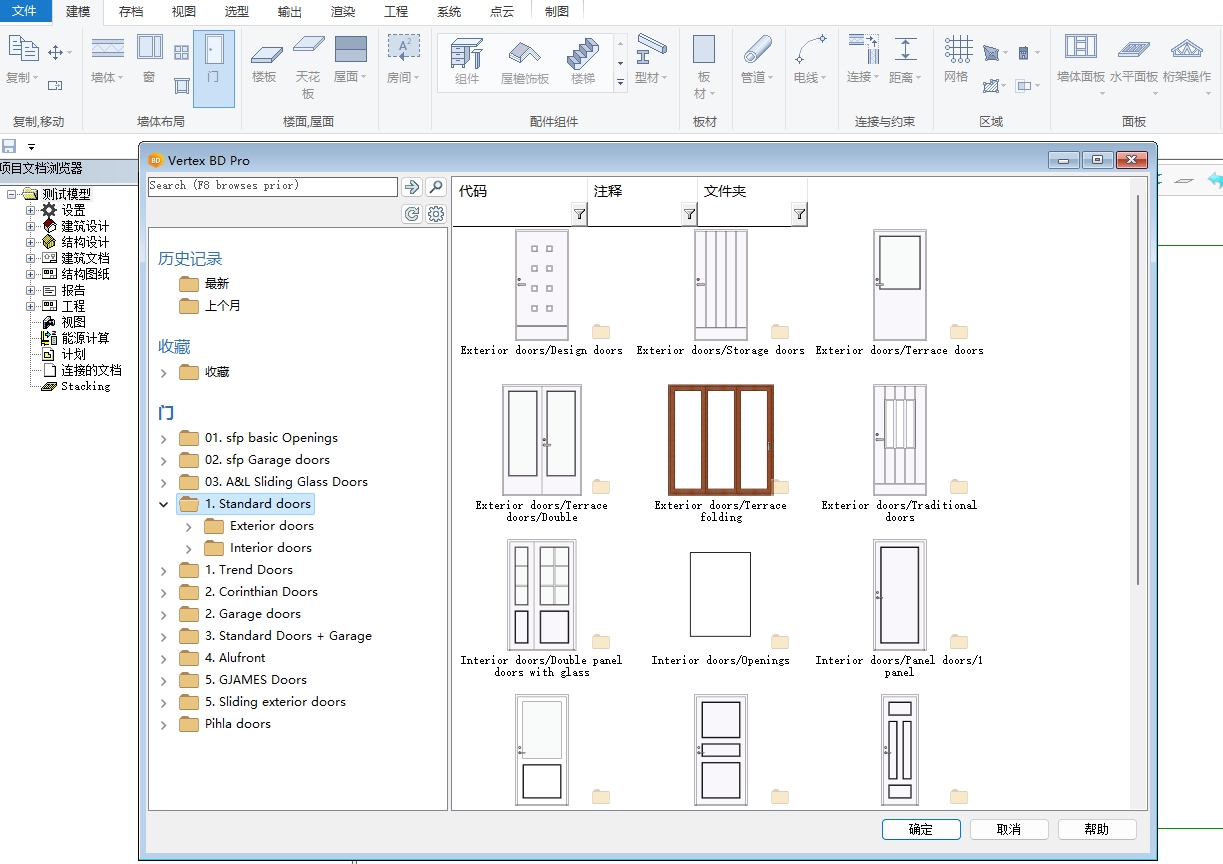Open the 文件夹 column filter
This screenshot has width=1223, height=864.
tap(799, 214)
